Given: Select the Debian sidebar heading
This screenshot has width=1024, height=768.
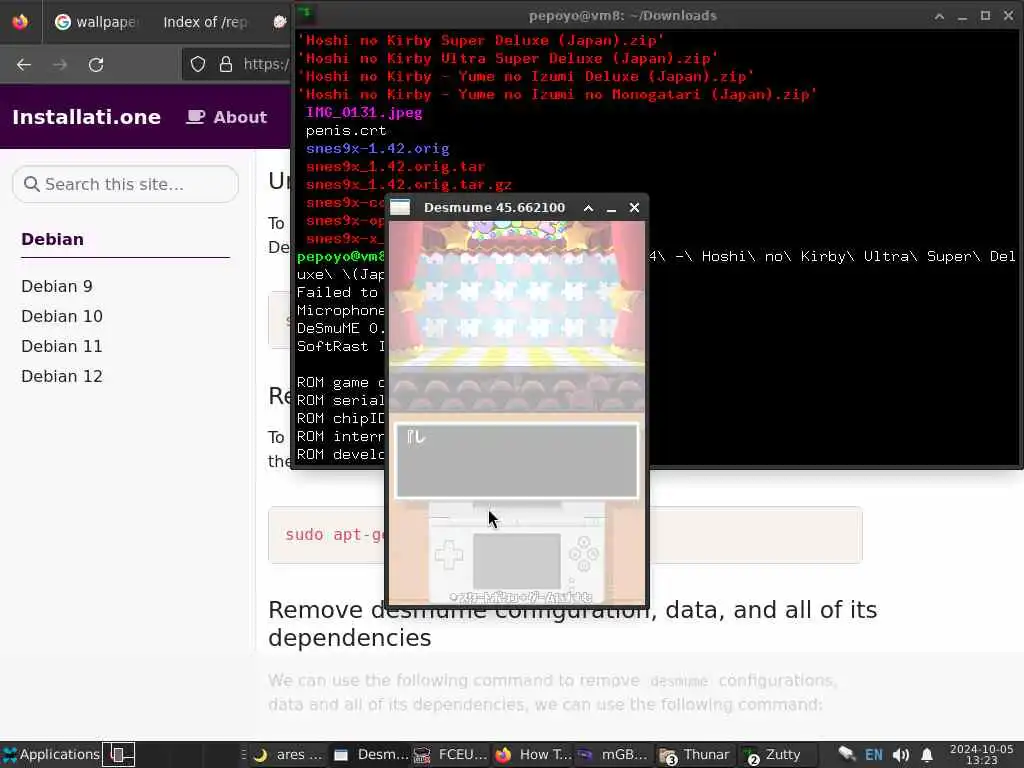Looking at the screenshot, I should tap(52, 239).
